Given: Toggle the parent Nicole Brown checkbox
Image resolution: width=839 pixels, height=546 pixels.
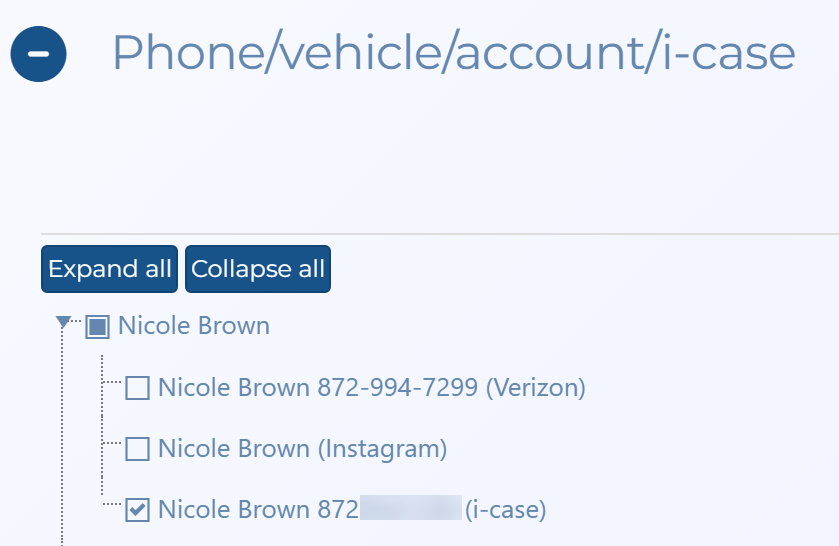Looking at the screenshot, I should [97, 326].
